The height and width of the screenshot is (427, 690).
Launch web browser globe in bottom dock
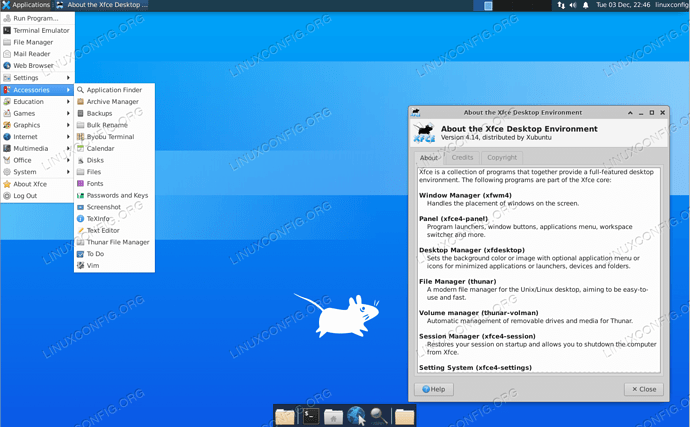356,416
